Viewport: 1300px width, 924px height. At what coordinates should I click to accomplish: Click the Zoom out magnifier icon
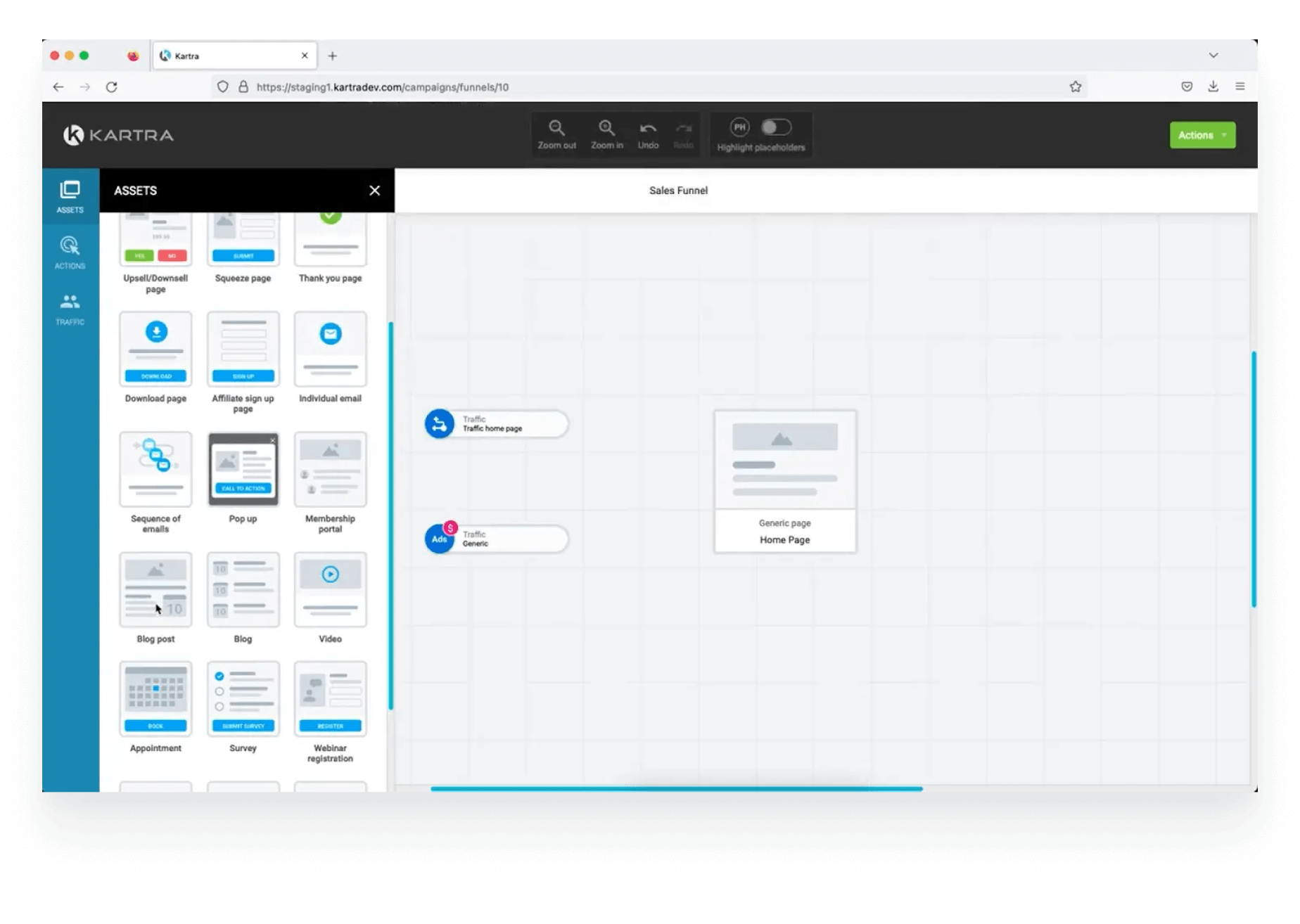[557, 129]
